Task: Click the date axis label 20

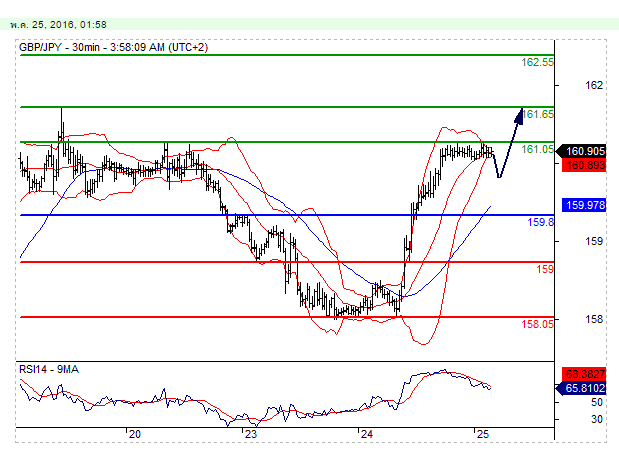Action: [135, 434]
